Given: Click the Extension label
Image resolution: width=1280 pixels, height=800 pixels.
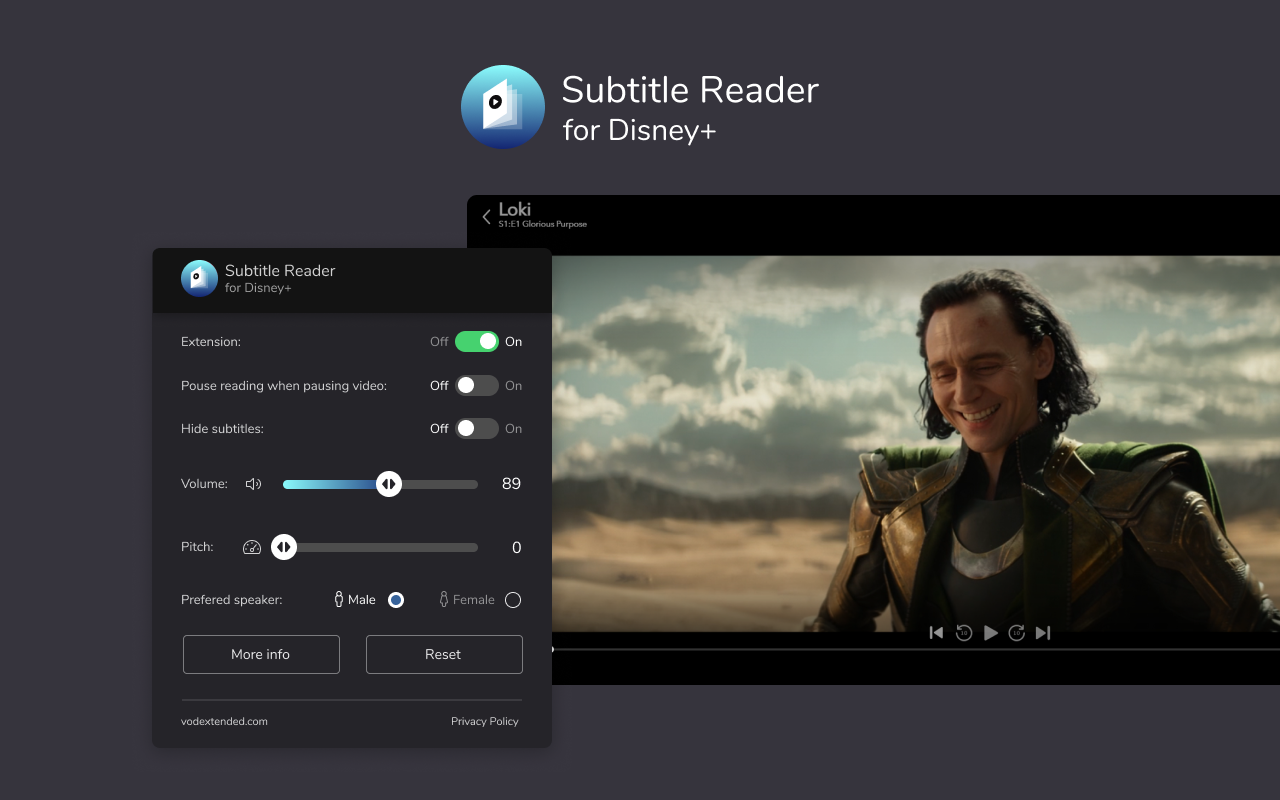Looking at the screenshot, I should point(211,342).
